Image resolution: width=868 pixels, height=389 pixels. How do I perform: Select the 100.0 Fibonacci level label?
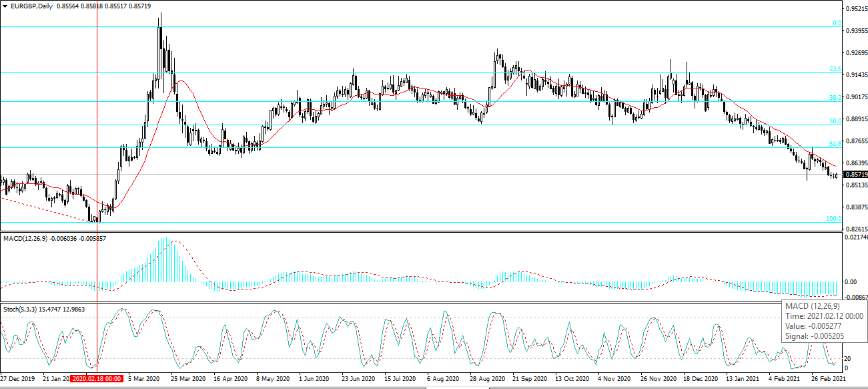click(x=834, y=219)
